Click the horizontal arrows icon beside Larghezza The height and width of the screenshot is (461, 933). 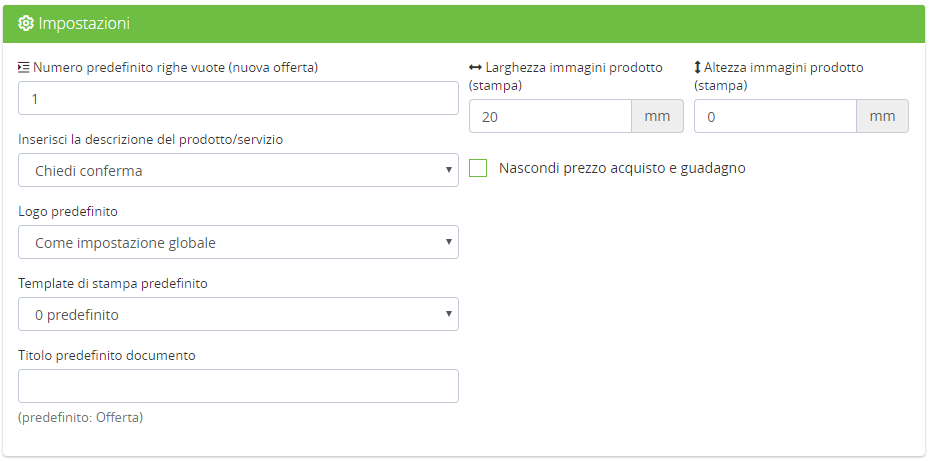pos(475,68)
